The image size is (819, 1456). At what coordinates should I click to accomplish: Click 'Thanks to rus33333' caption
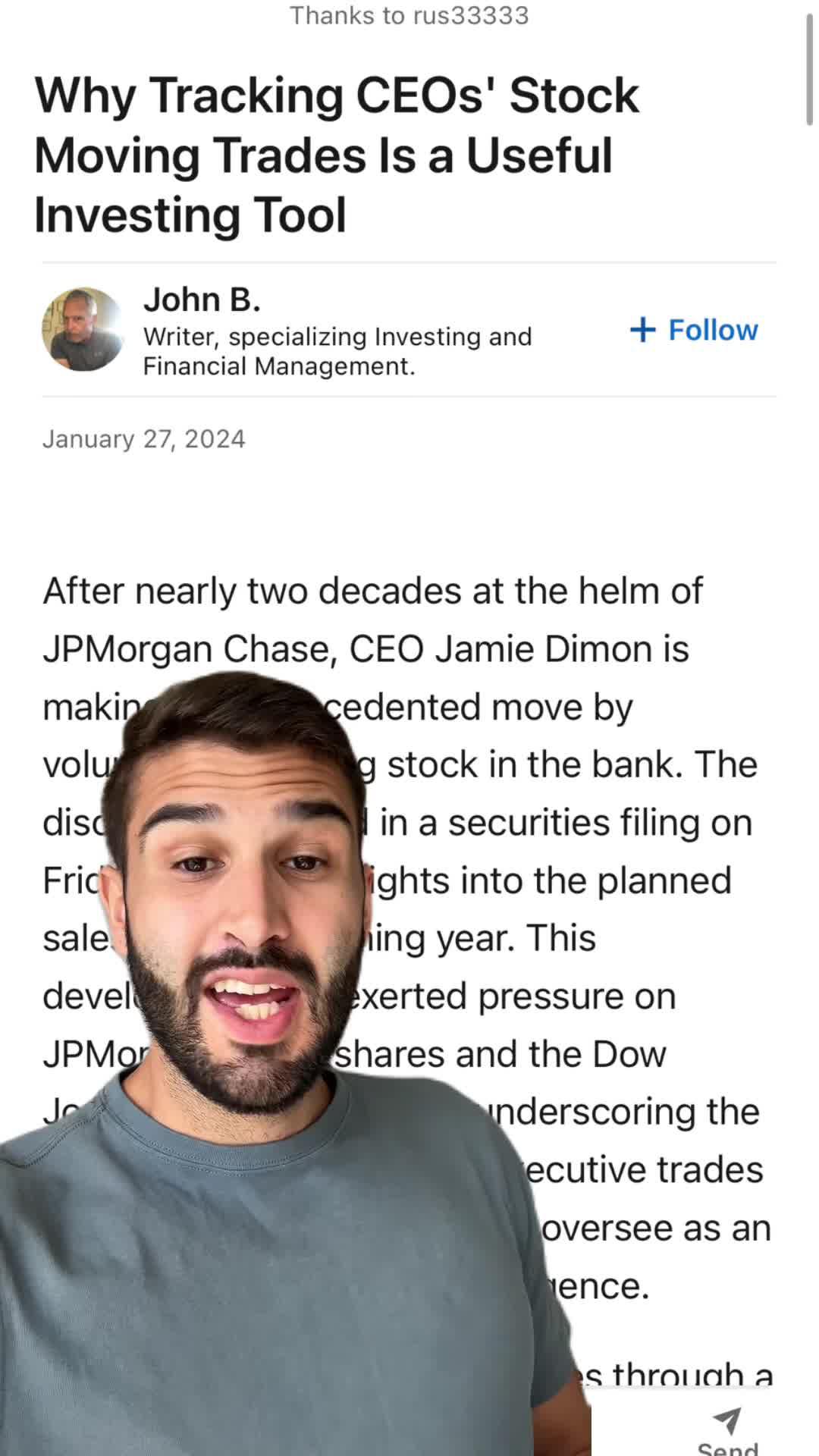[x=408, y=15]
